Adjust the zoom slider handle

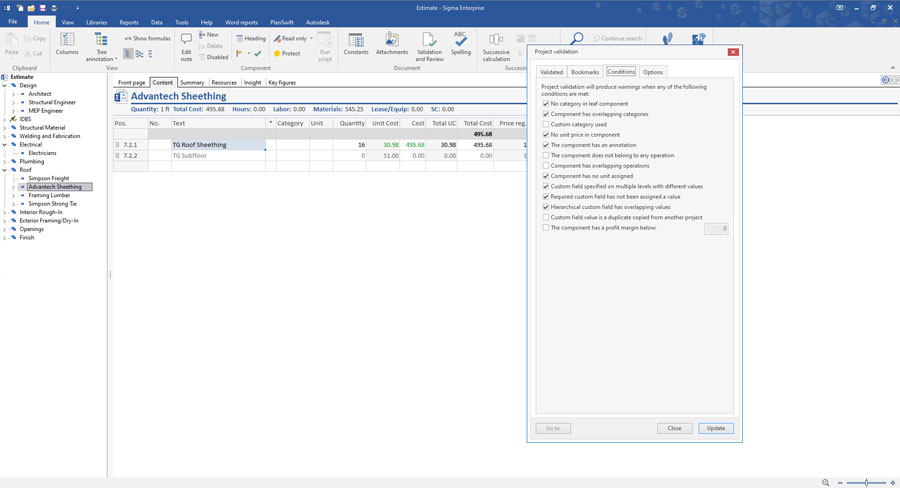(x=866, y=483)
